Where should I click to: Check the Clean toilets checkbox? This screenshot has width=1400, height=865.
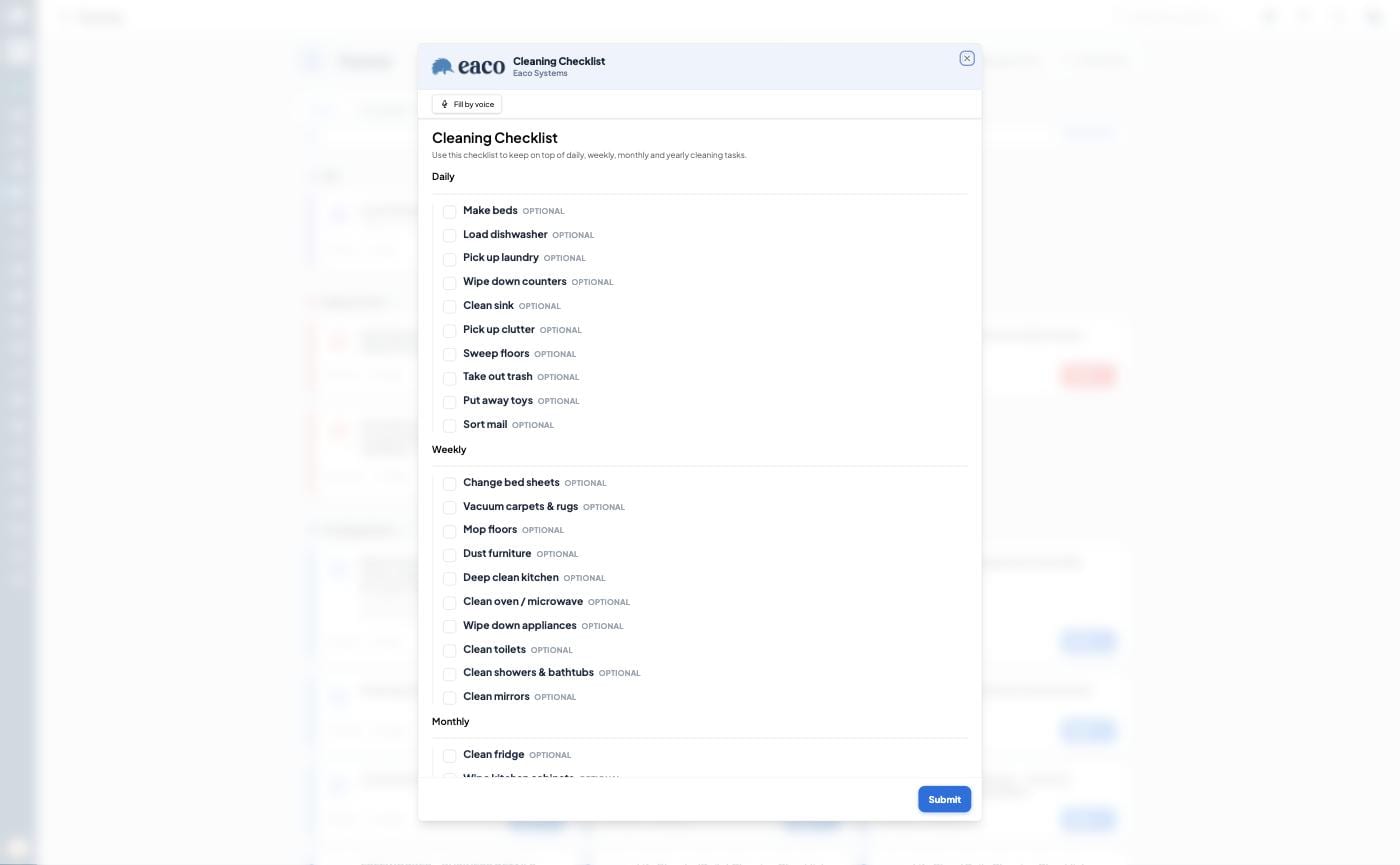[x=450, y=651]
